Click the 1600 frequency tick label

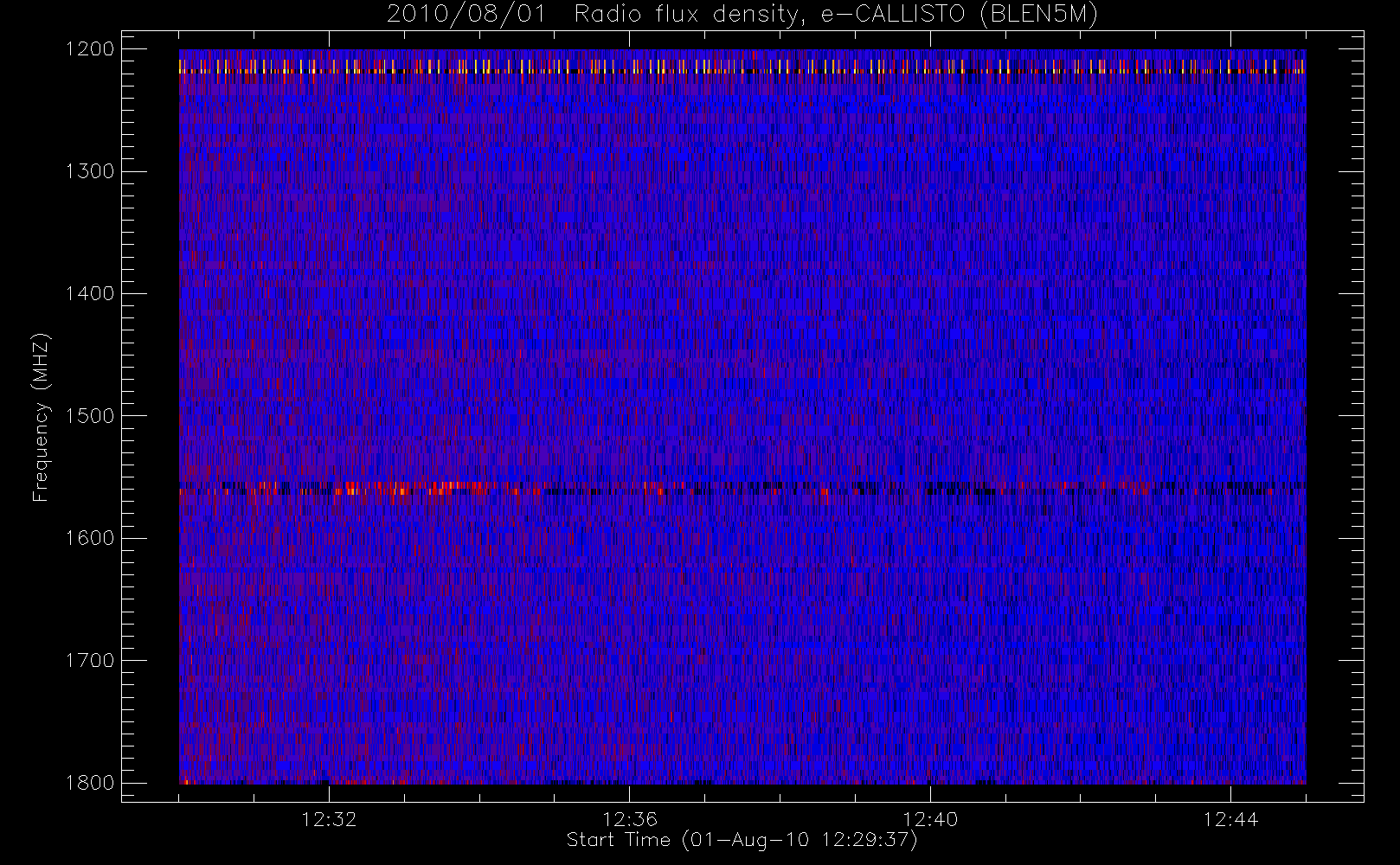90,538
